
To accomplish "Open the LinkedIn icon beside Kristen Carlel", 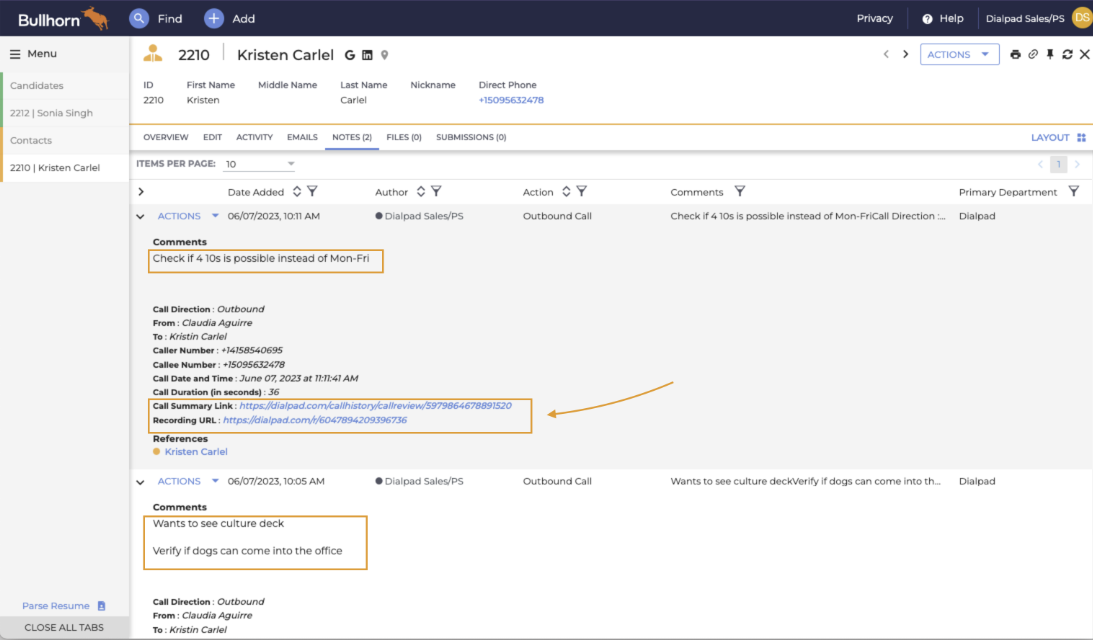I will tap(367, 55).
